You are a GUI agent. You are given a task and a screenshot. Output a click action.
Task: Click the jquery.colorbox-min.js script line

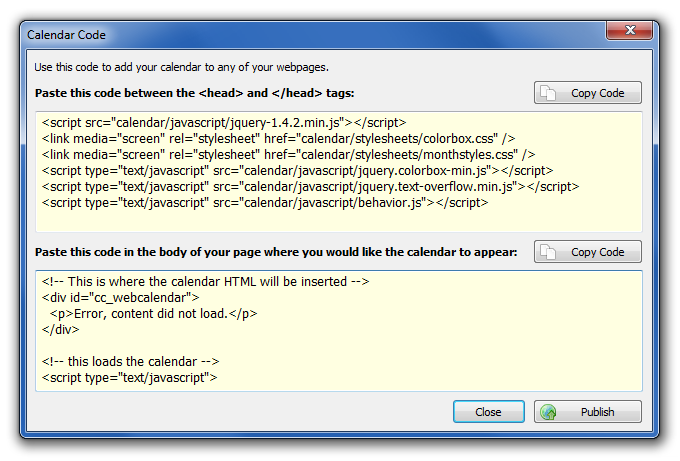coord(297,171)
